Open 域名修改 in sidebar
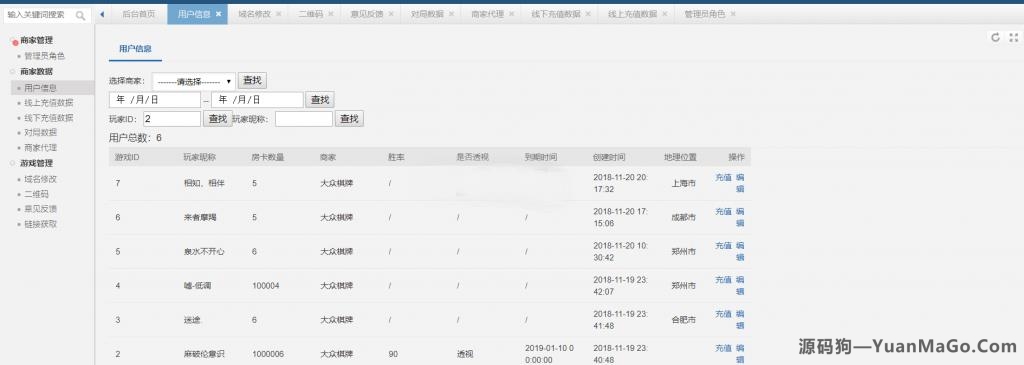Viewport: 1024px width, 365px height. 40,179
